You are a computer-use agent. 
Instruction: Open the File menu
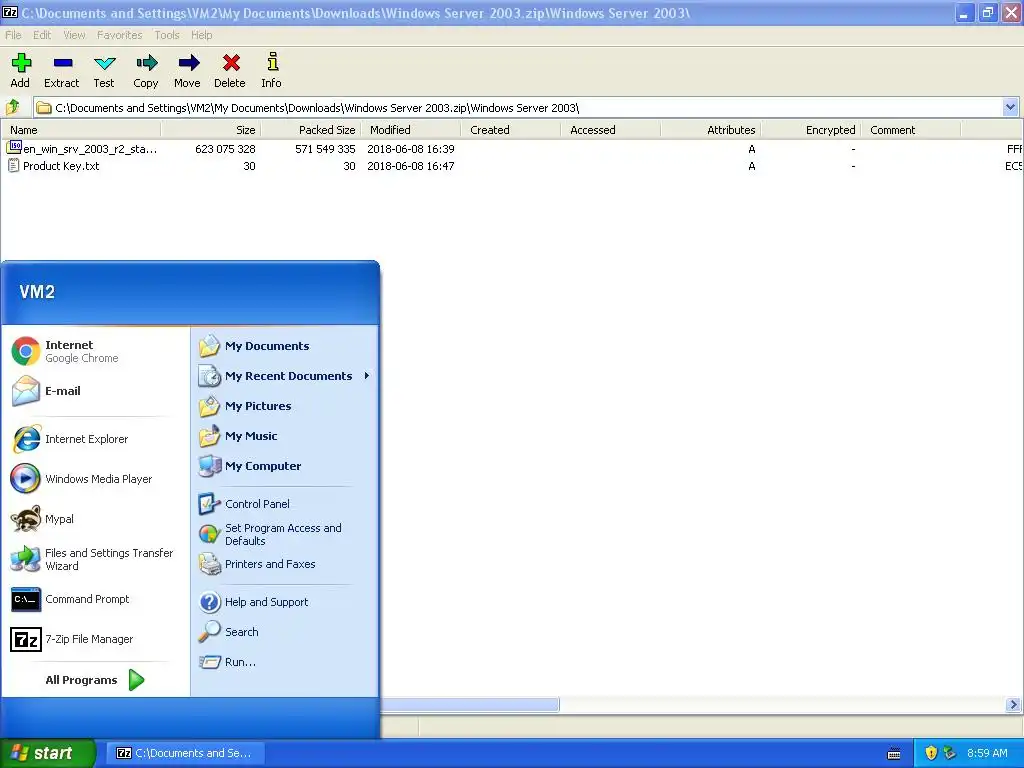tap(13, 35)
